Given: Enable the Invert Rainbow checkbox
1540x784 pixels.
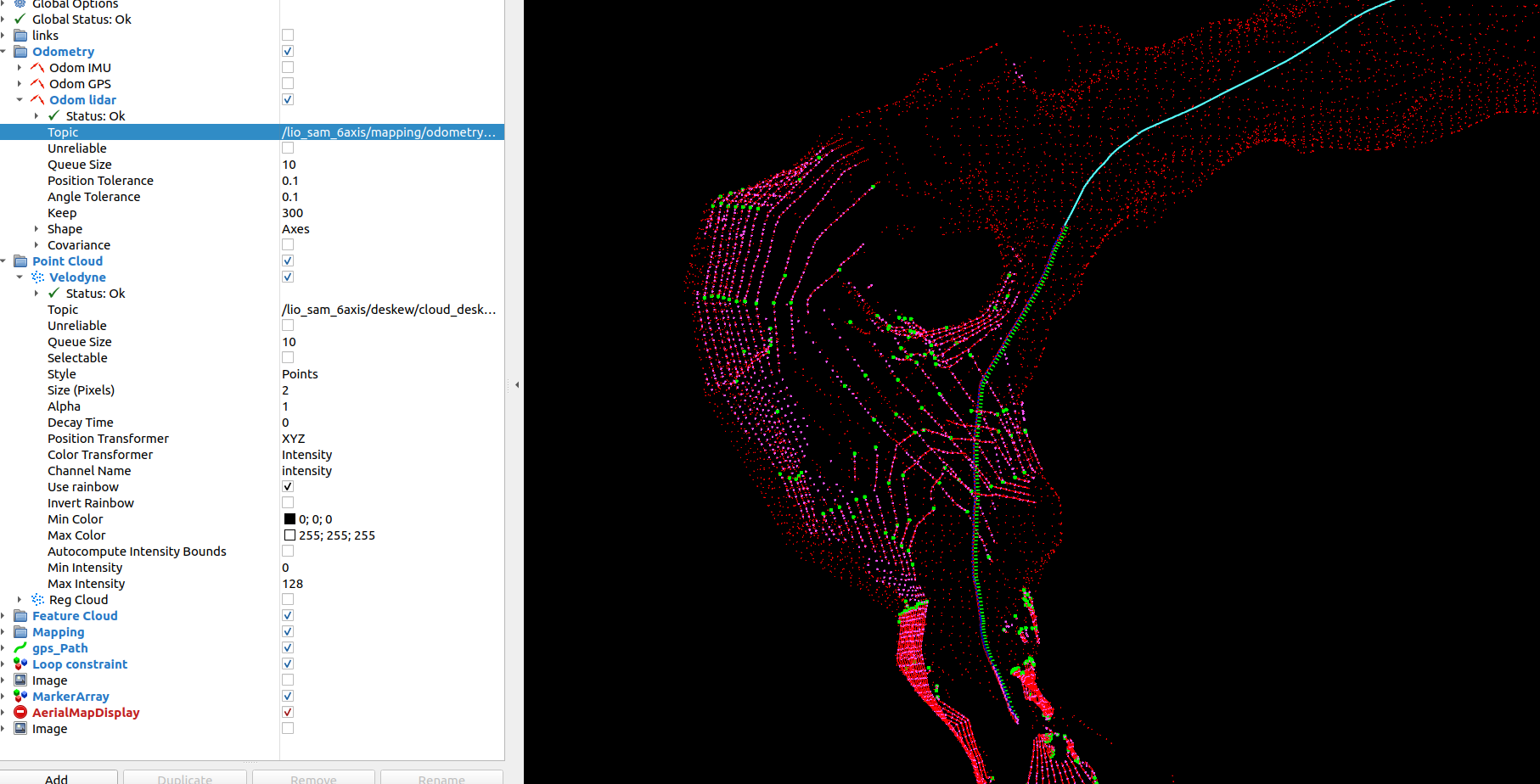Looking at the screenshot, I should point(288,502).
